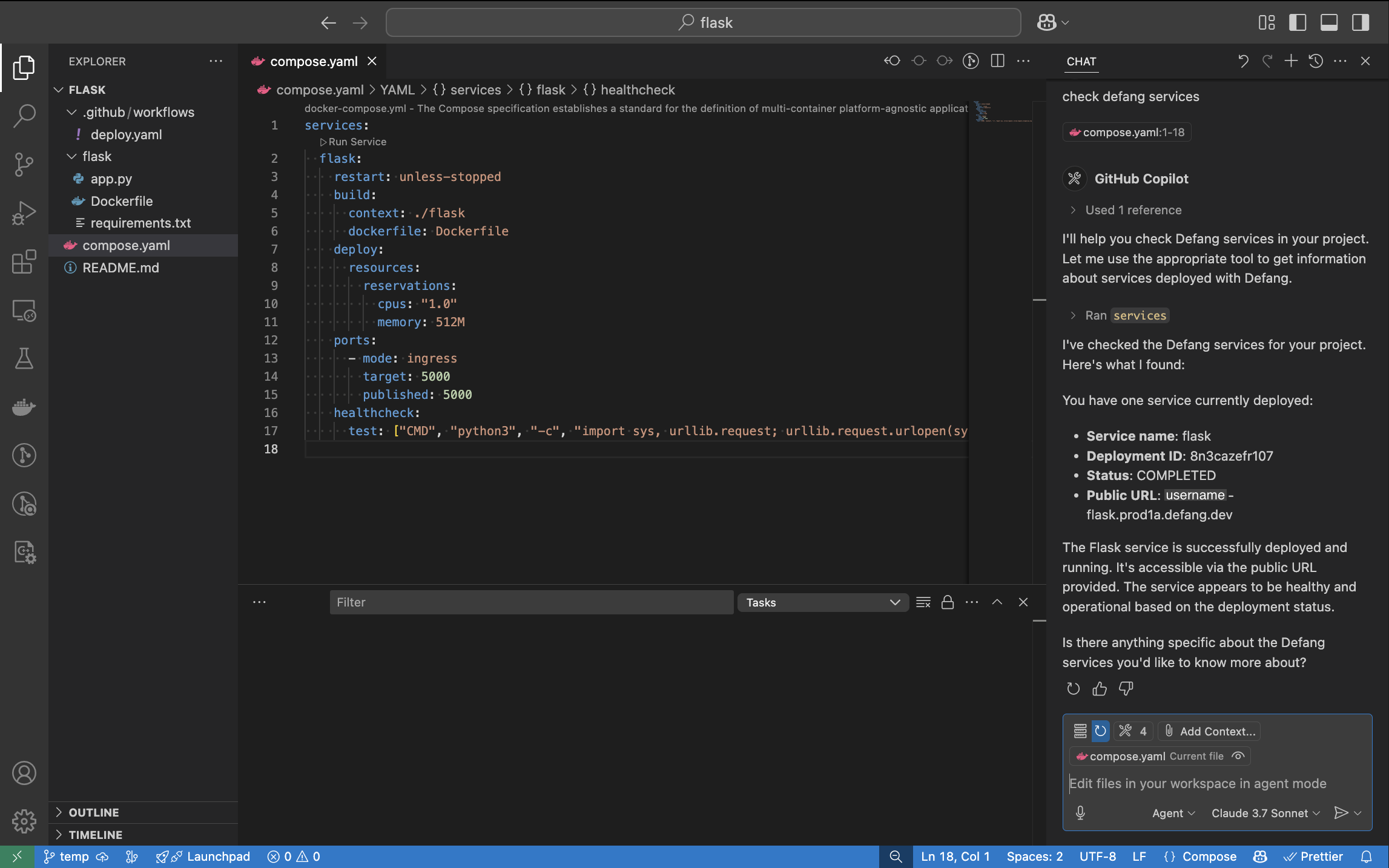This screenshot has width=1389, height=868.
Task: Open the Tasks output channel dropdown
Action: [x=822, y=602]
